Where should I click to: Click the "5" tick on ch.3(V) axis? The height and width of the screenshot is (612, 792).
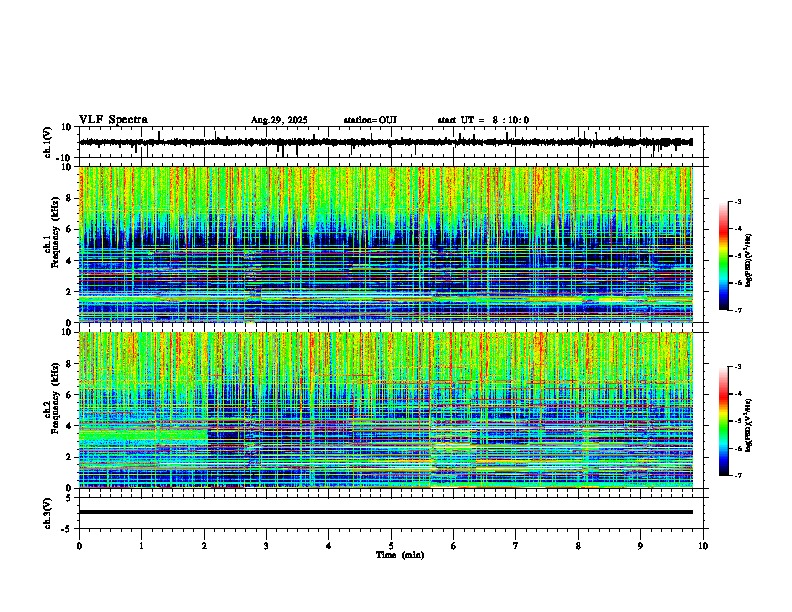tap(69, 498)
